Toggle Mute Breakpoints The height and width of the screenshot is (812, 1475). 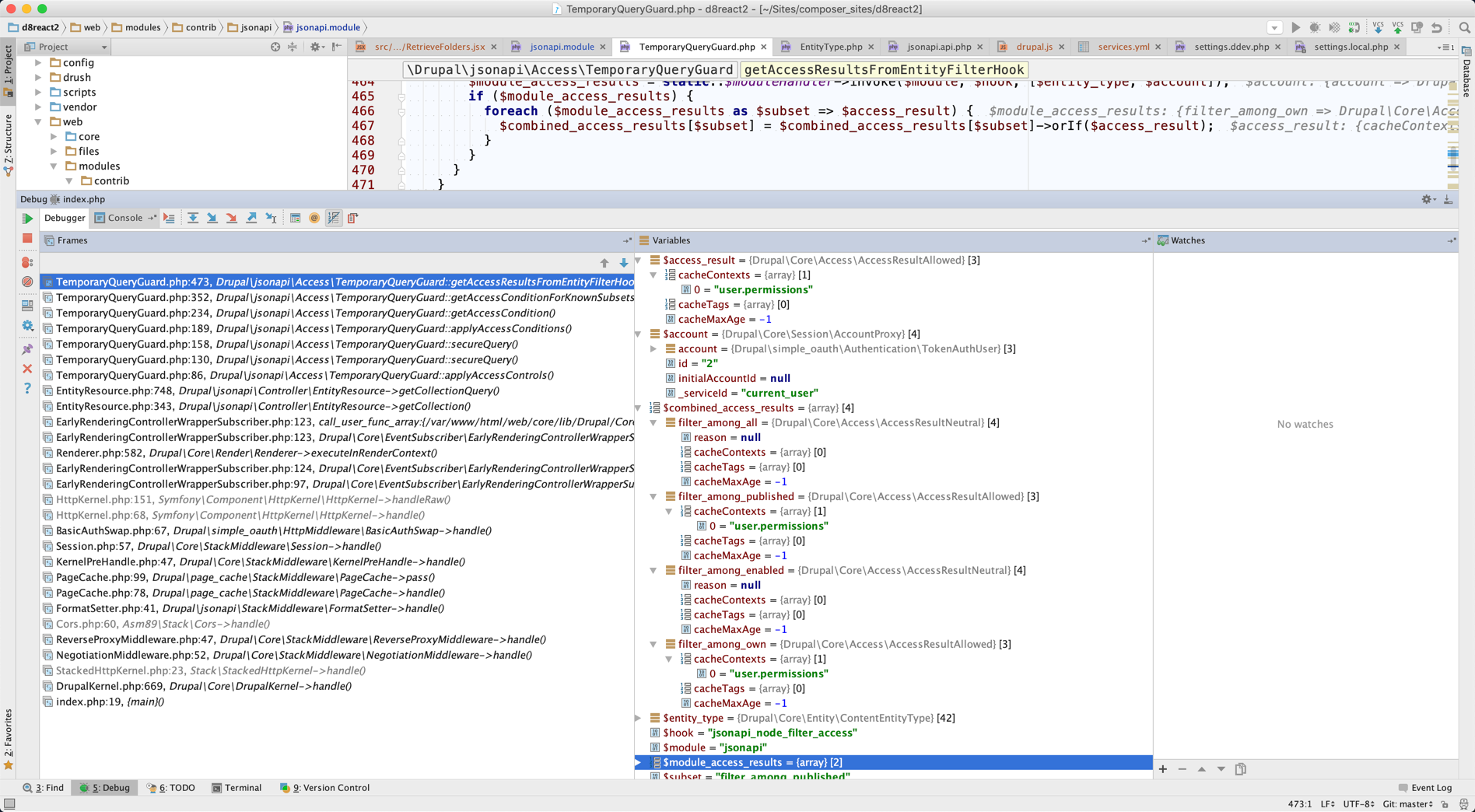(x=28, y=282)
